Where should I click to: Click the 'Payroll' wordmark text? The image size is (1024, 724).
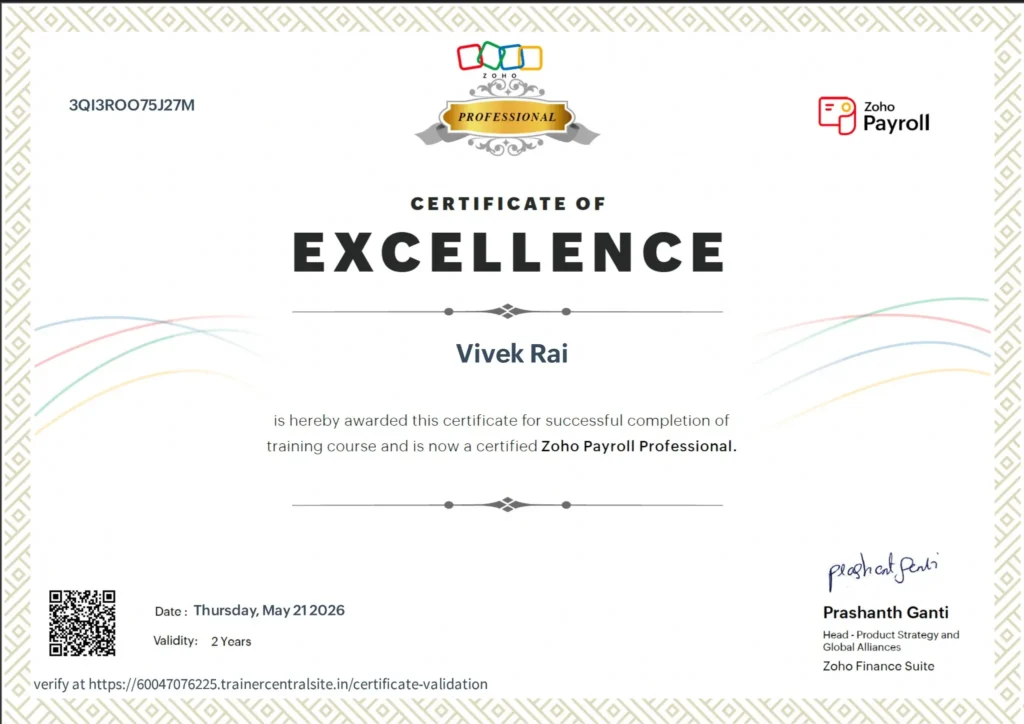pos(896,123)
